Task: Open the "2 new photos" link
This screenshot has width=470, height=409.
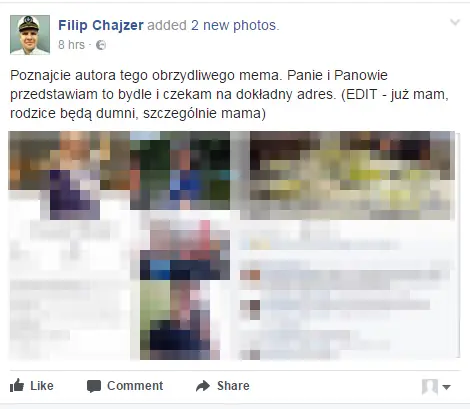Action: [x=234, y=25]
